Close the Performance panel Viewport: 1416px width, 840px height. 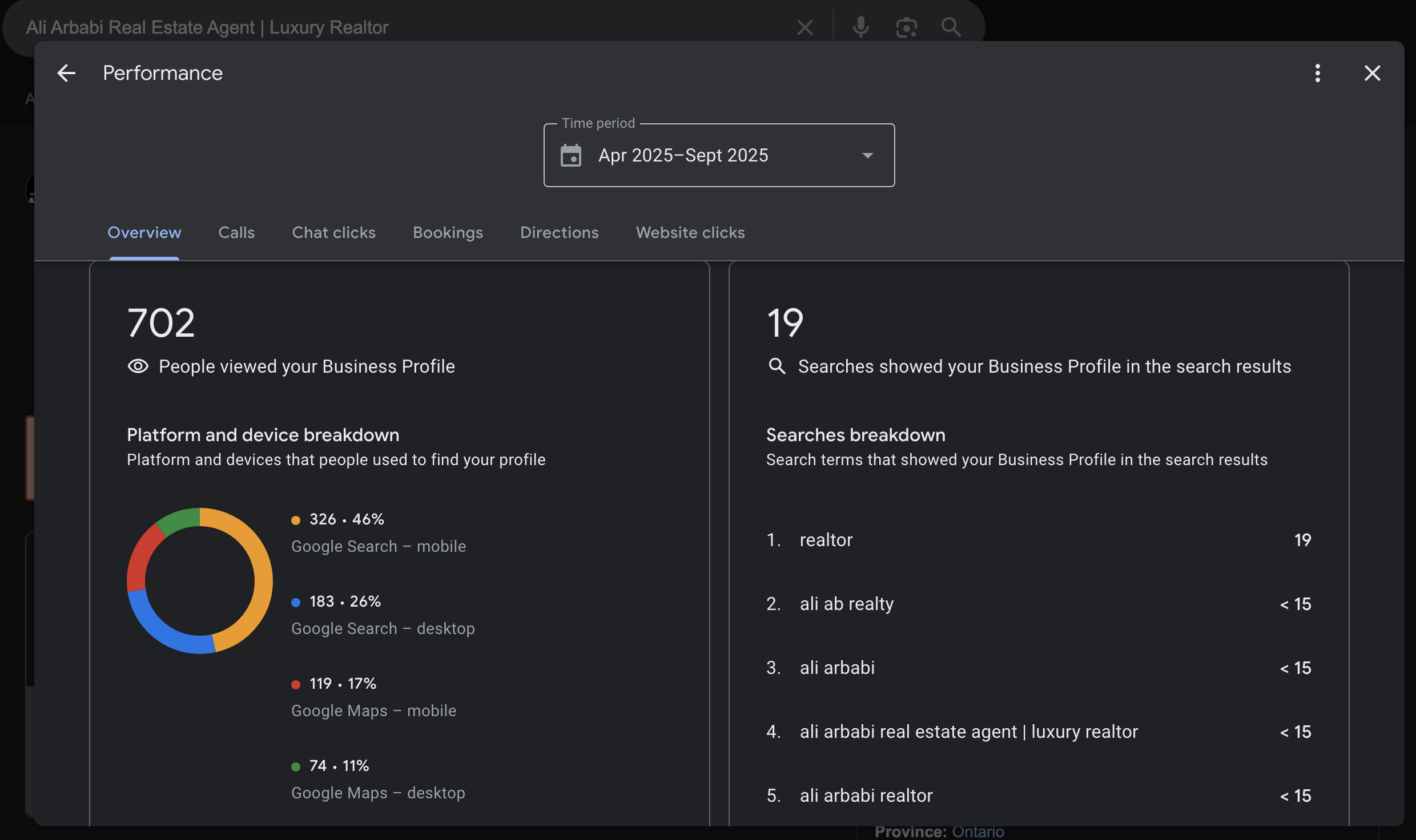[1372, 73]
